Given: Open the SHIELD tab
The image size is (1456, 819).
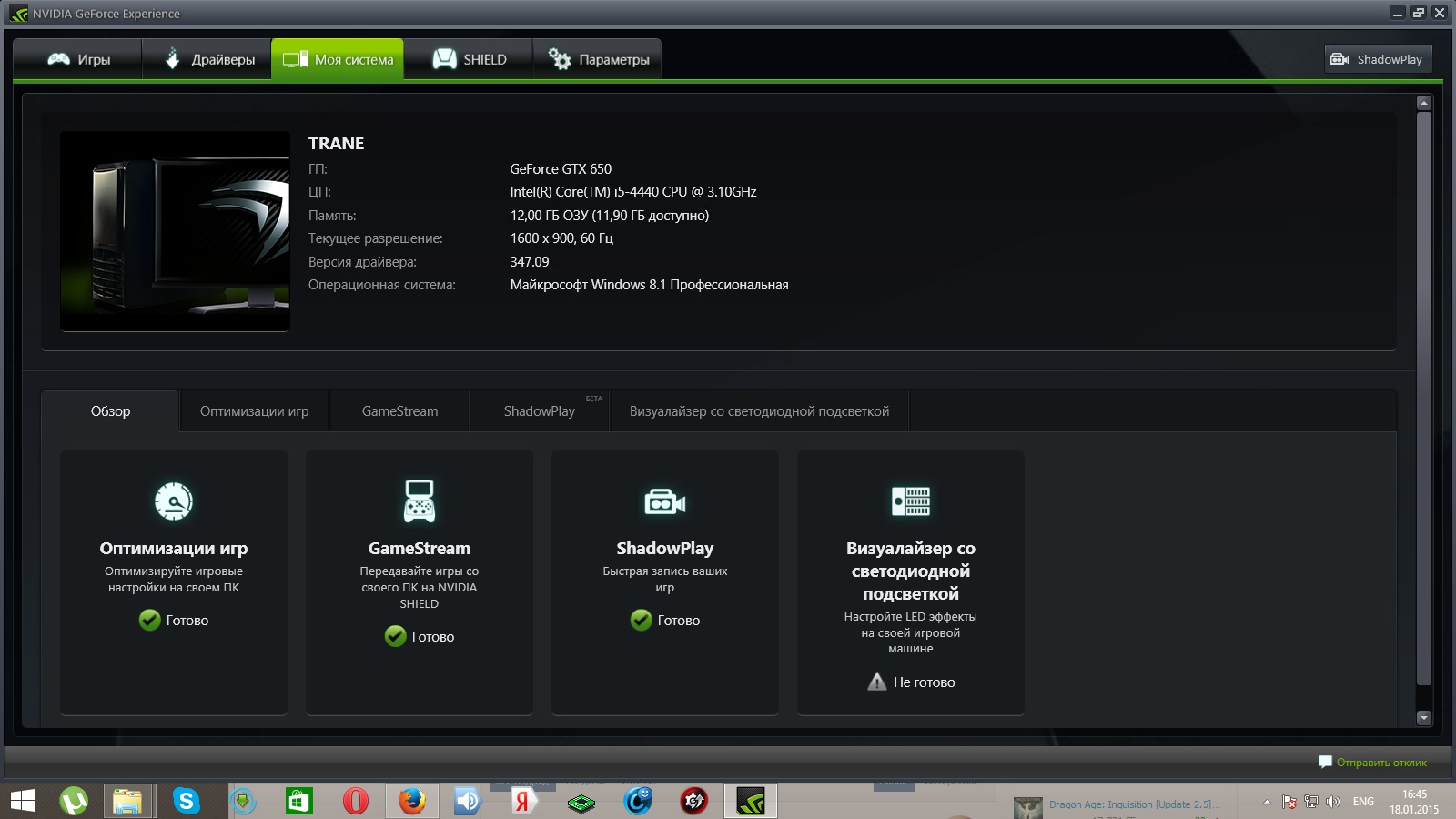Looking at the screenshot, I should [469, 59].
